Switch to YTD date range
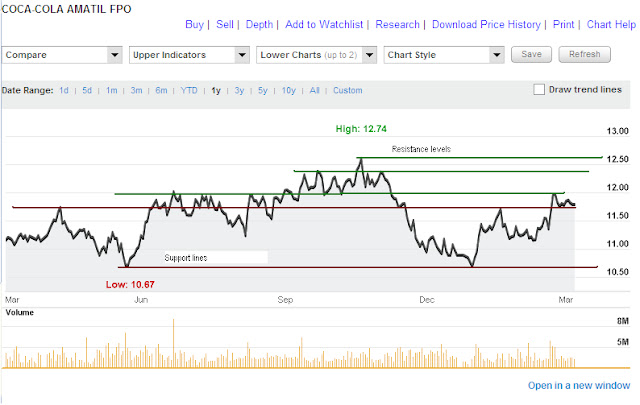 (189, 90)
